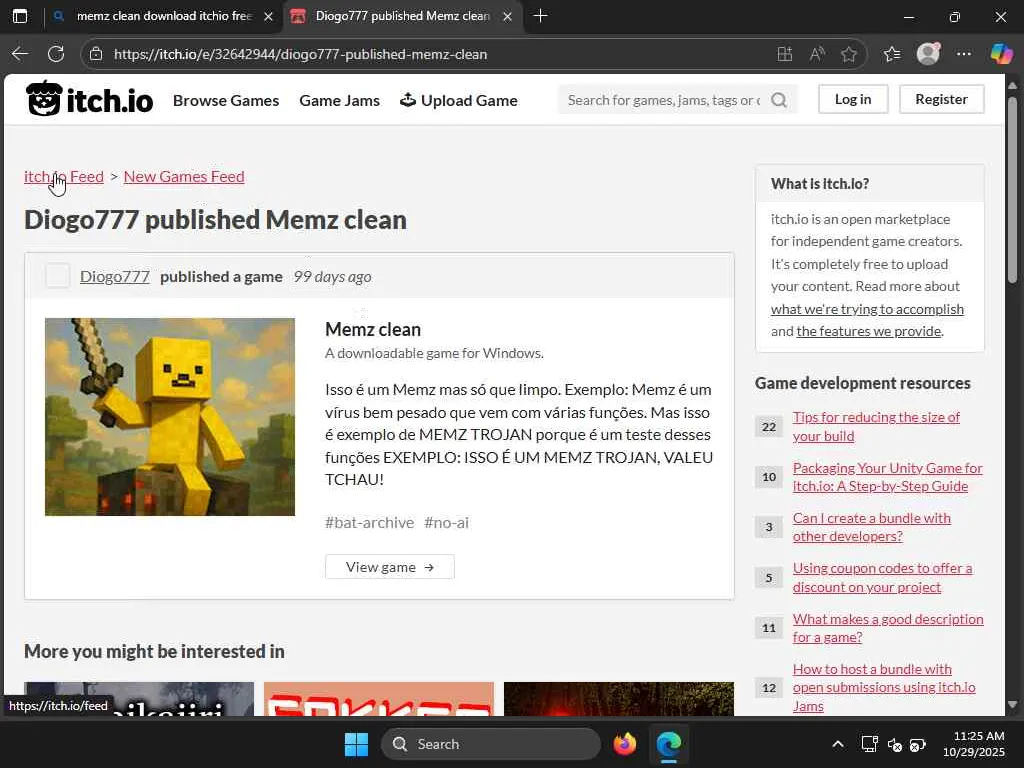Click the red recommended game thumbnail
This screenshot has width=1024, height=768.
pos(379,699)
